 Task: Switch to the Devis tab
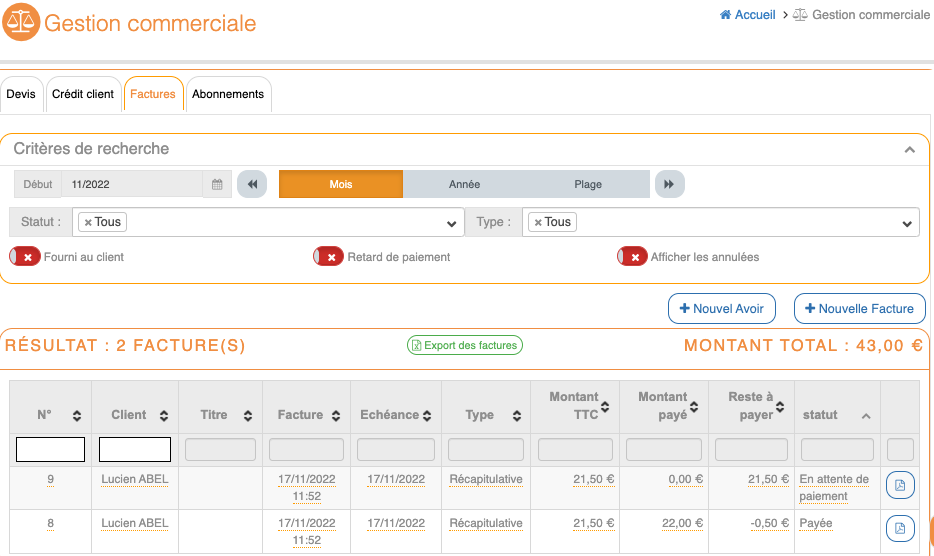[21, 94]
